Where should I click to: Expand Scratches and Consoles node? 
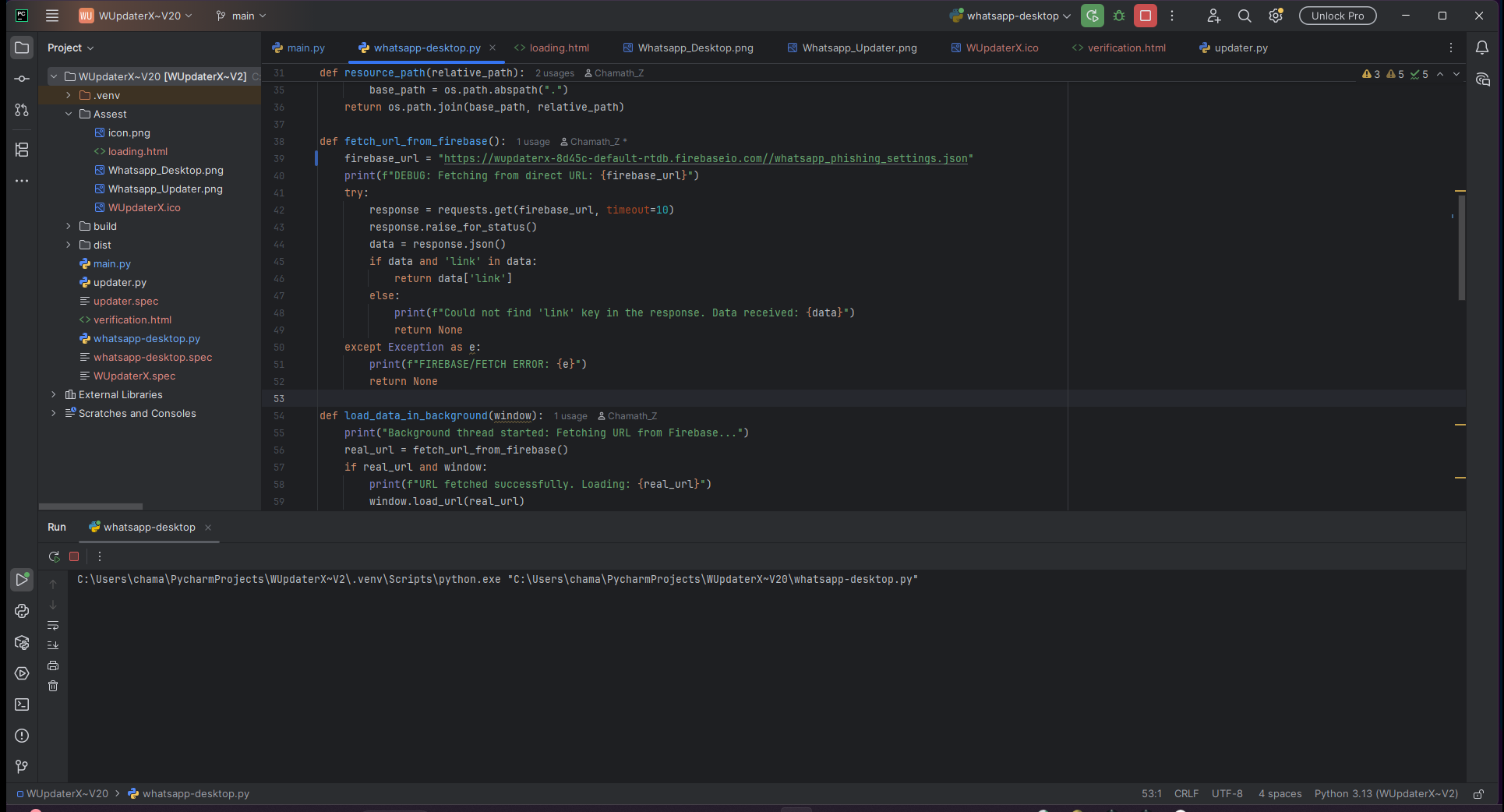[x=54, y=413]
